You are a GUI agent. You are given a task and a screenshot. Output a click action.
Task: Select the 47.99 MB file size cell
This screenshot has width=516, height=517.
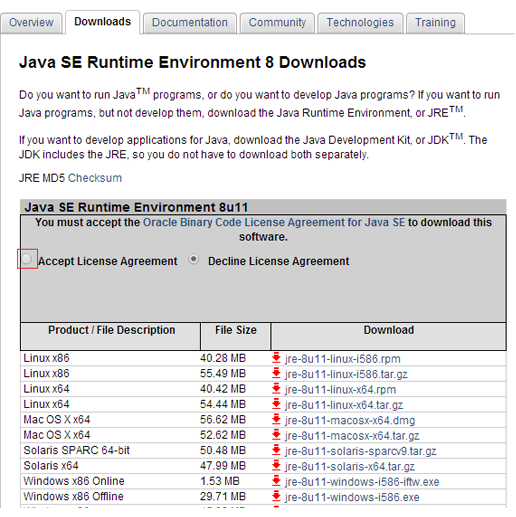click(223, 466)
